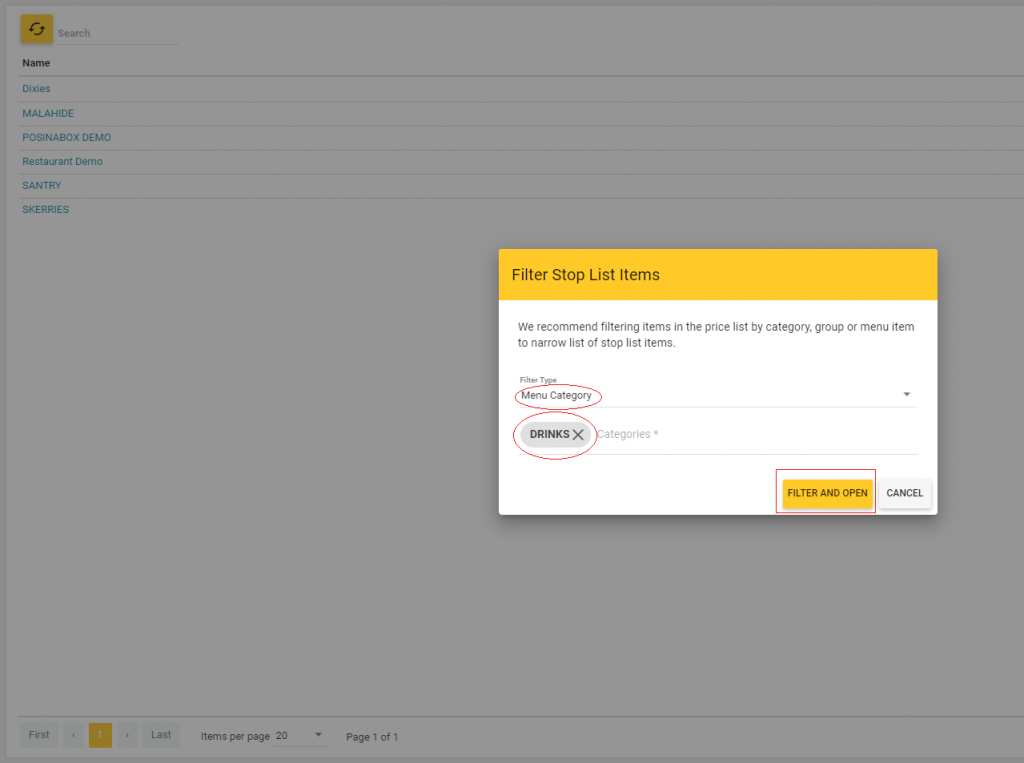Screen dimensions: 1024x763
Task: Jump to the First page
Action: (x=39, y=734)
